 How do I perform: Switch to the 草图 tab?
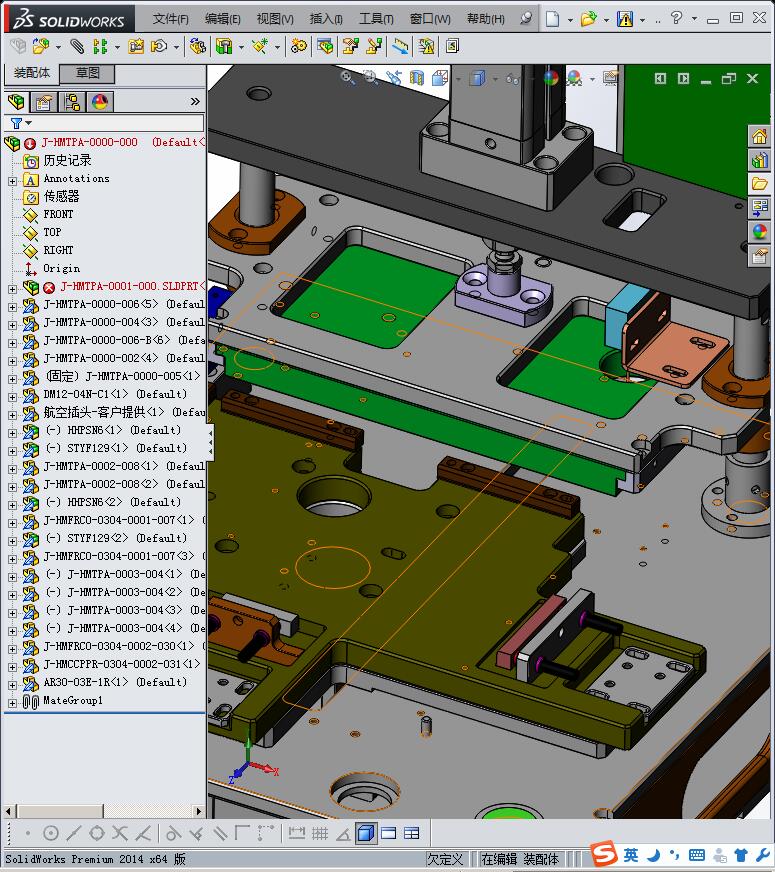coord(87,73)
